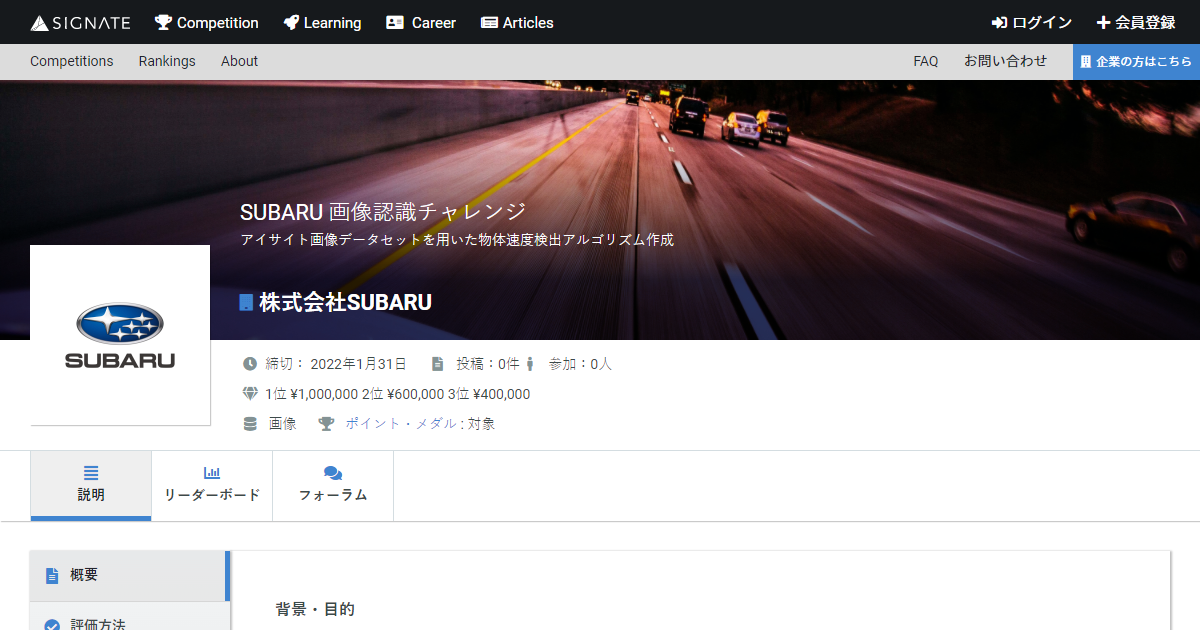Switch to the フォーラム tab
The image size is (1200, 630).
(333, 485)
